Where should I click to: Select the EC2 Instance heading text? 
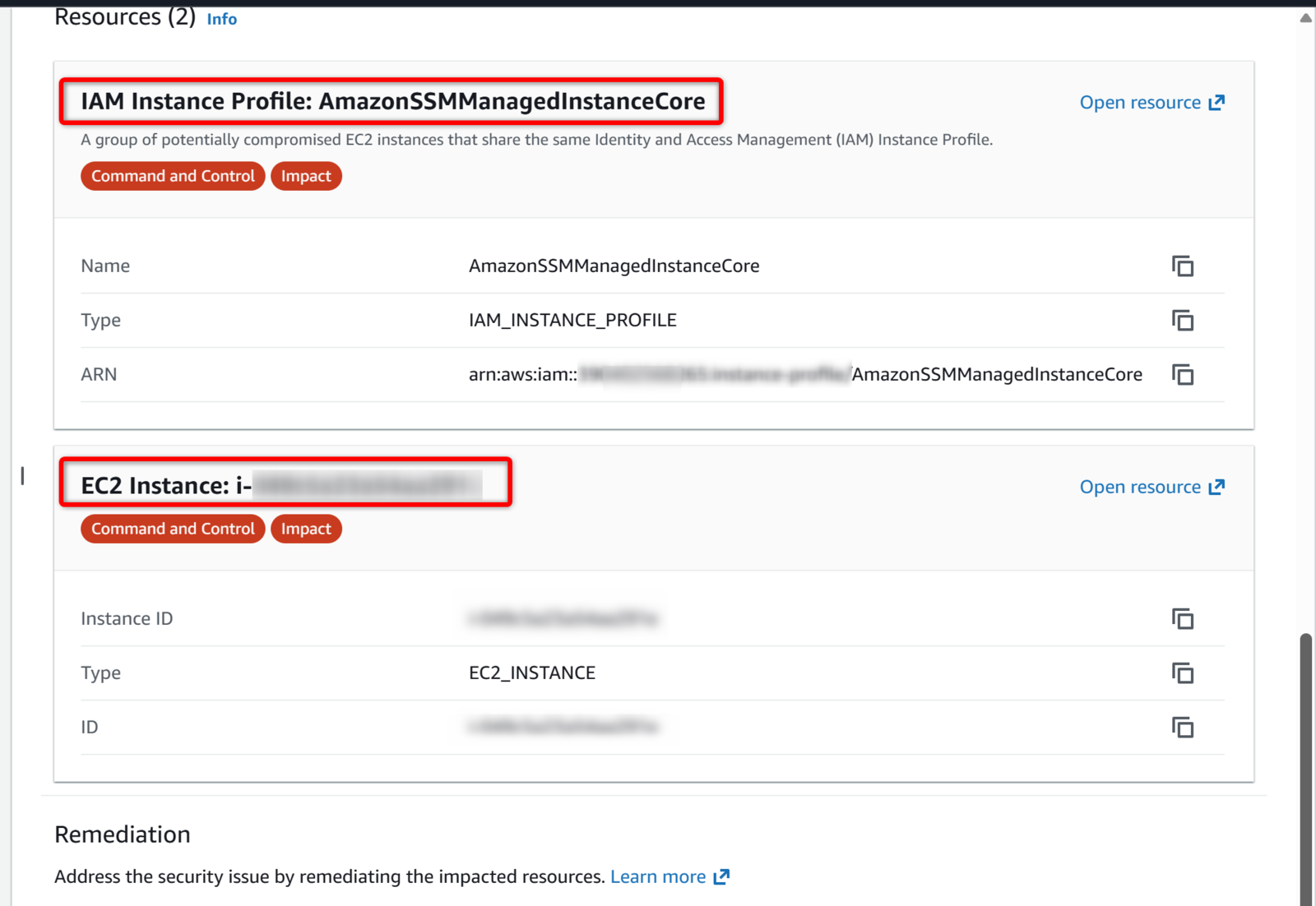point(281,486)
